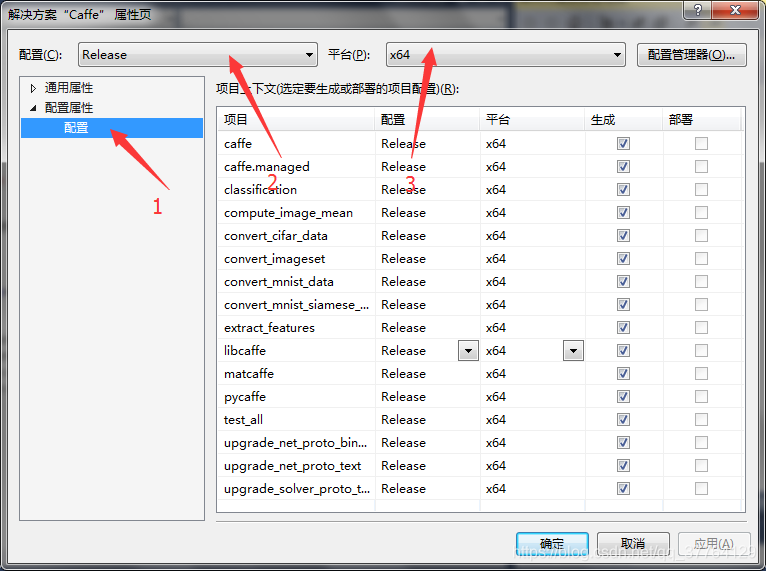The image size is (766, 571).
Task: Select the classification project name
Action: tap(260, 190)
